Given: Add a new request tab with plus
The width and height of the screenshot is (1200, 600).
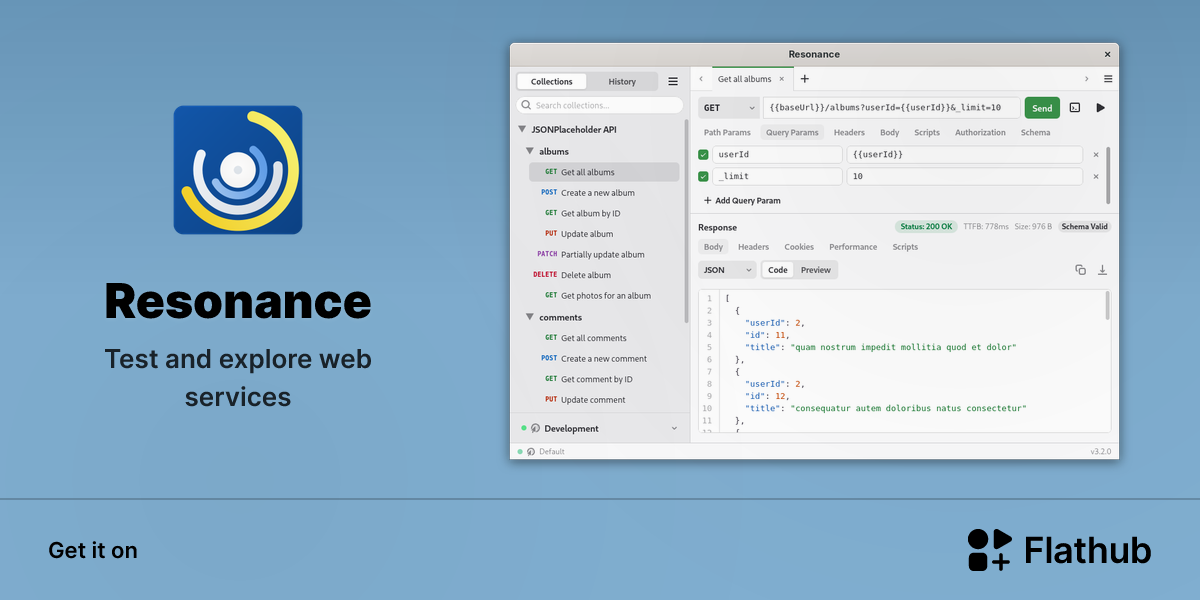Looking at the screenshot, I should click(805, 79).
